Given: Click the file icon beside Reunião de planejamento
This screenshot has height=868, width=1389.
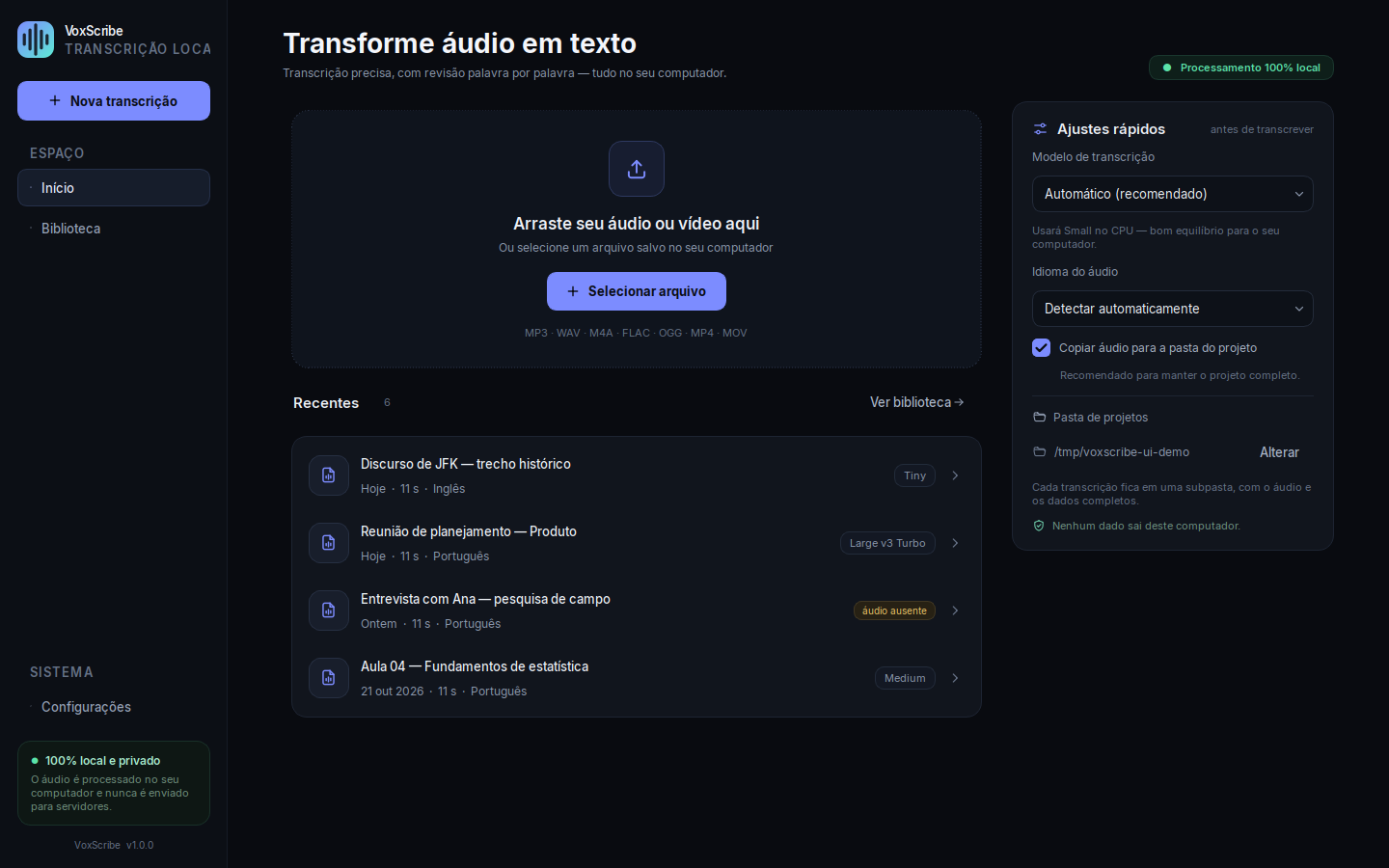Looking at the screenshot, I should [x=329, y=543].
